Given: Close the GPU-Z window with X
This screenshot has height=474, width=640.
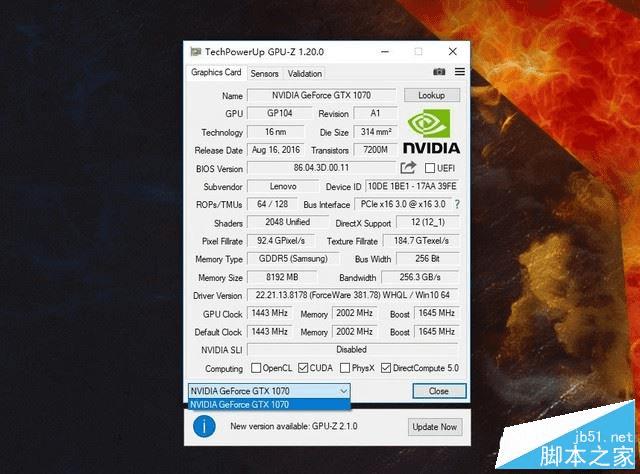Looking at the screenshot, I should pyautogui.click(x=453, y=51).
